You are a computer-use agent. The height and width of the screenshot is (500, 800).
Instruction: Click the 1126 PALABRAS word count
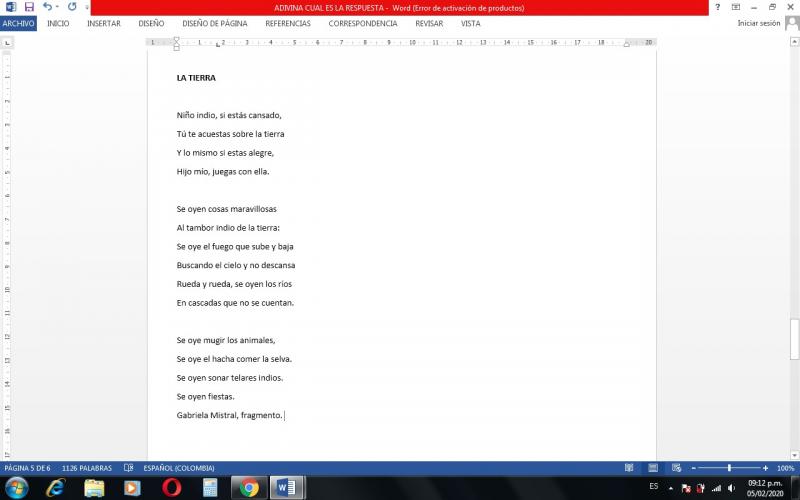[87, 468]
